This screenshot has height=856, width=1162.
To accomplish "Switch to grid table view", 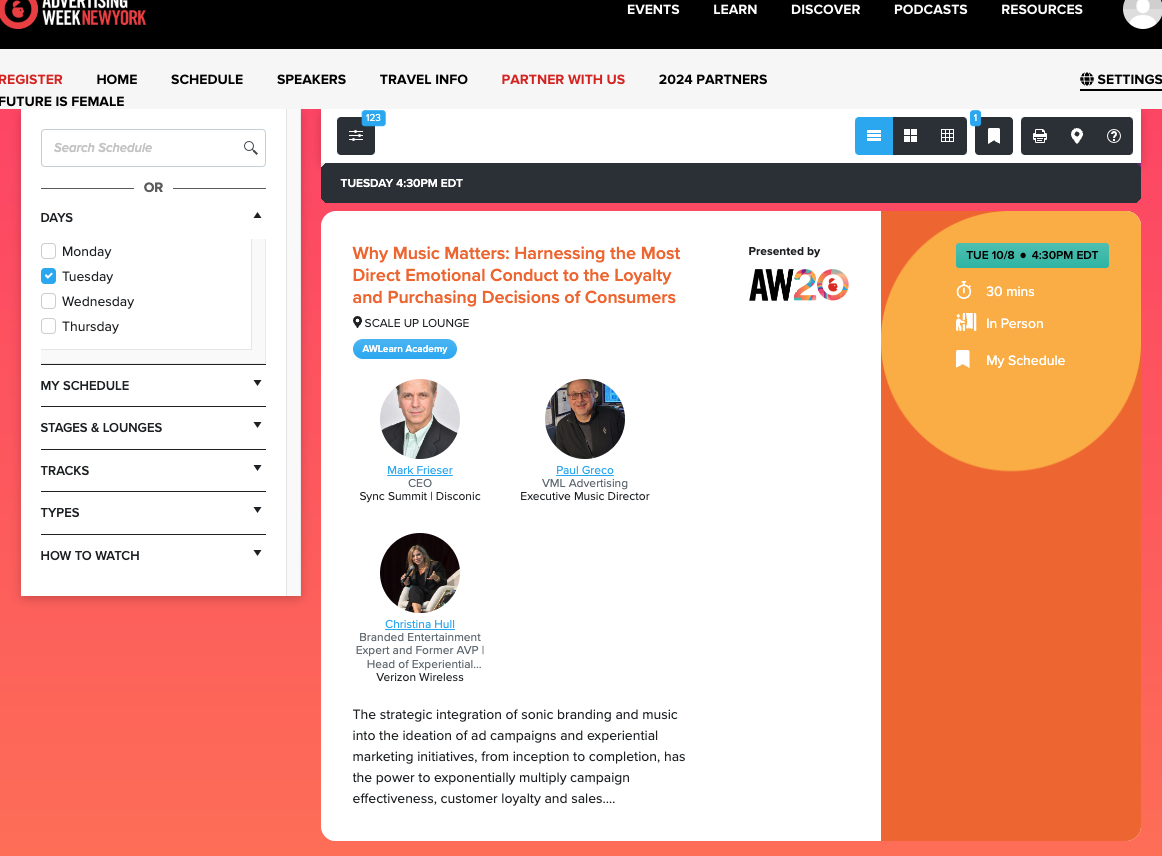I will click(x=948, y=136).
